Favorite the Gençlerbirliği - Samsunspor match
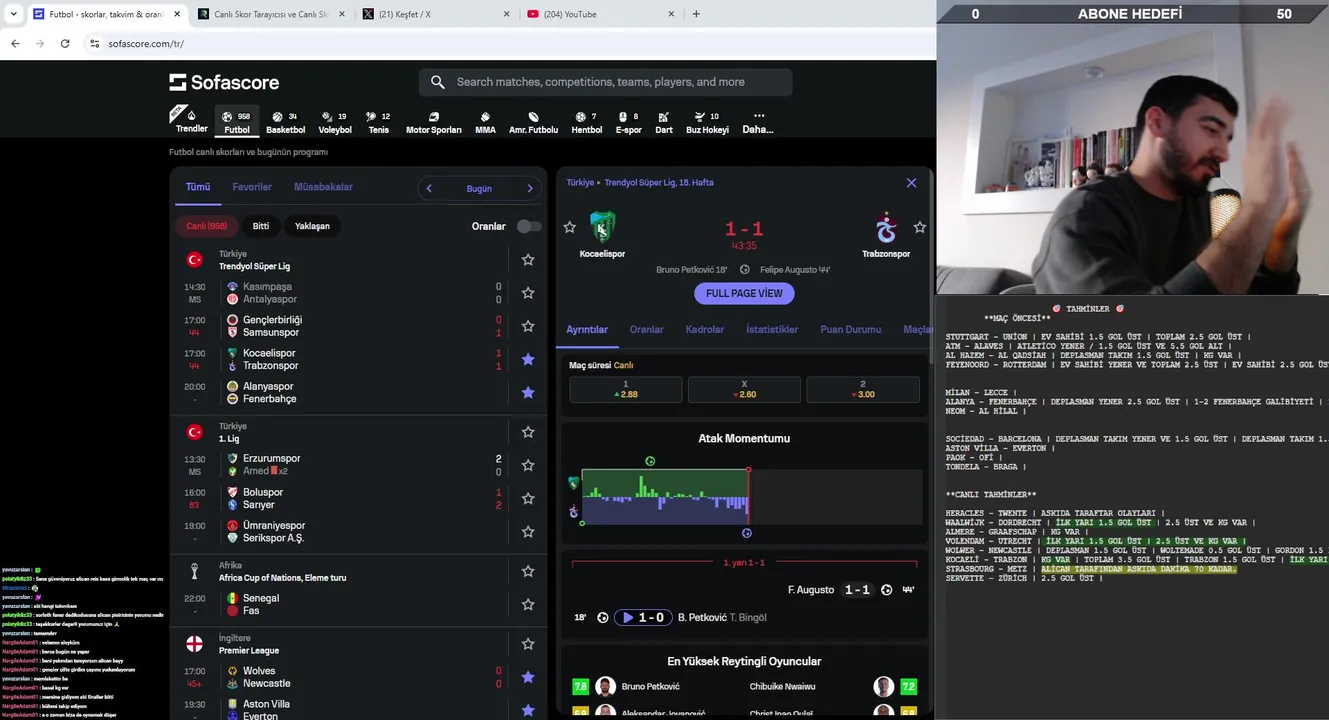Image resolution: width=1329 pixels, height=720 pixels. (x=528, y=326)
